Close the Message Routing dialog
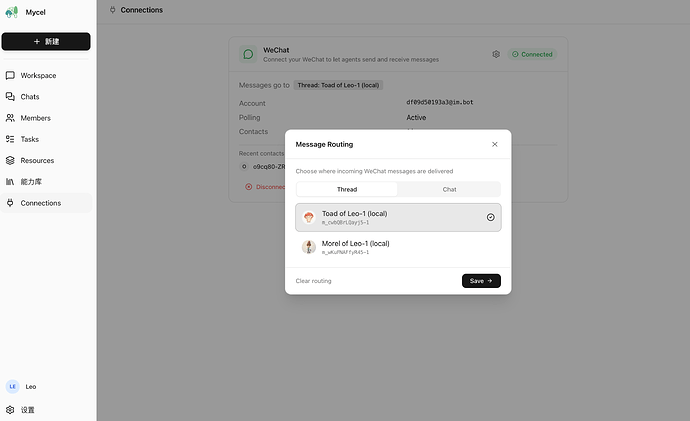Viewport: 690px width, 421px height. click(495, 144)
